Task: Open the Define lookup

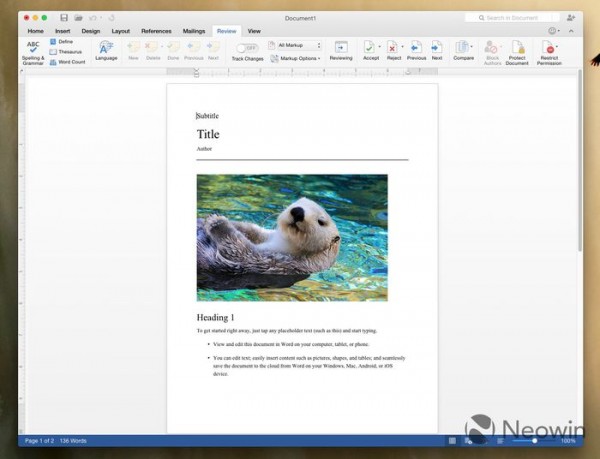Action: tap(61, 41)
